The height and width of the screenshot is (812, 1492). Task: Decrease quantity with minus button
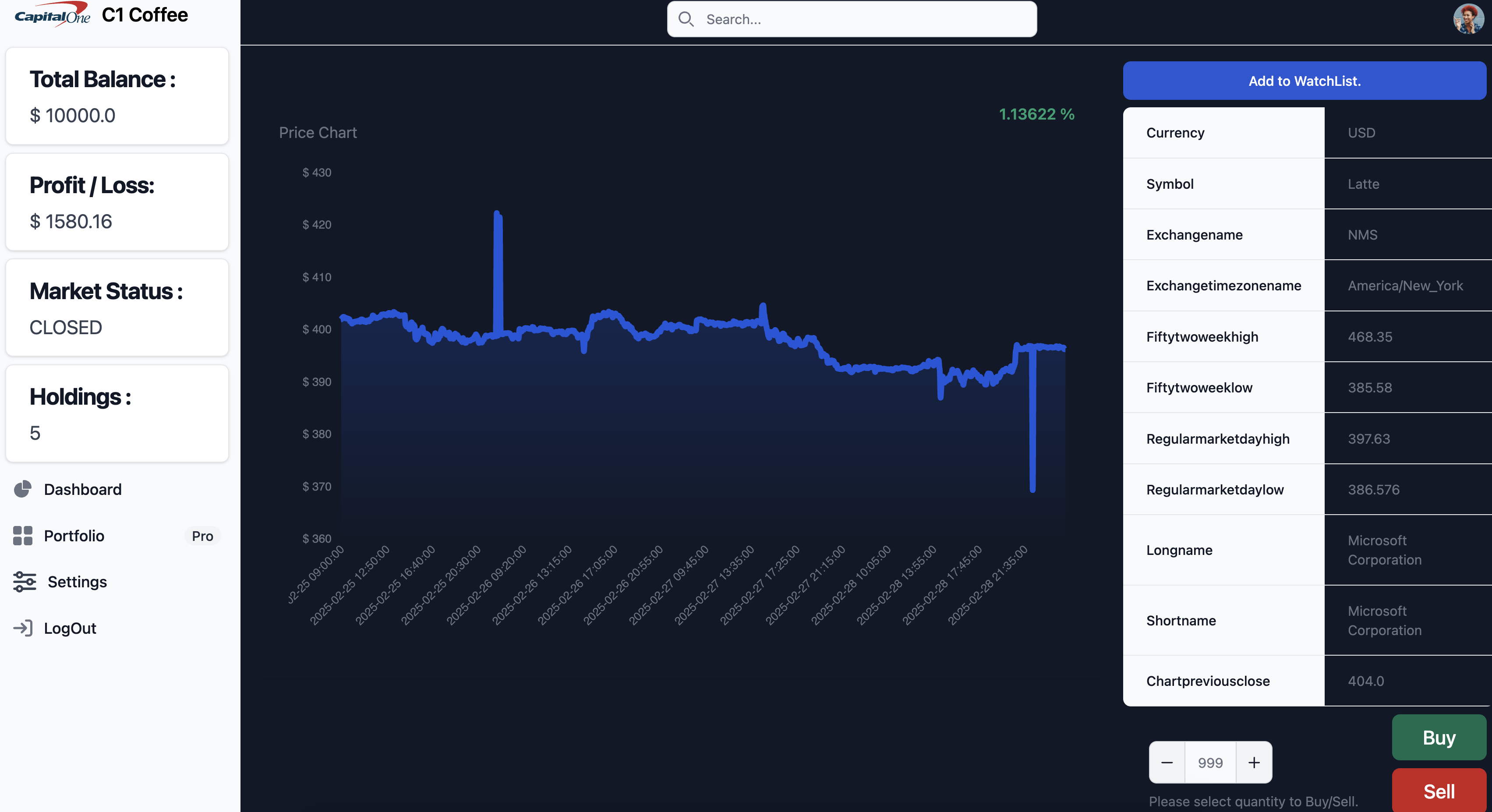[1167, 762]
